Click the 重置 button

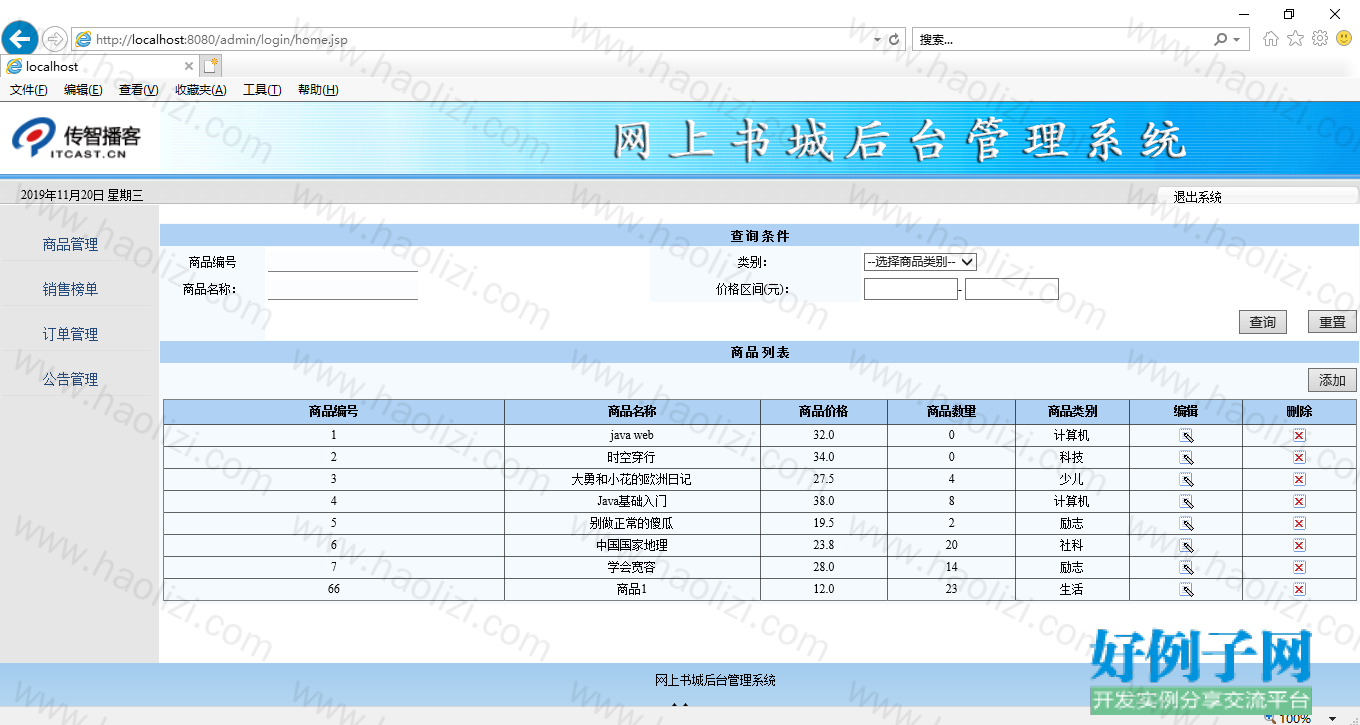click(x=1332, y=322)
